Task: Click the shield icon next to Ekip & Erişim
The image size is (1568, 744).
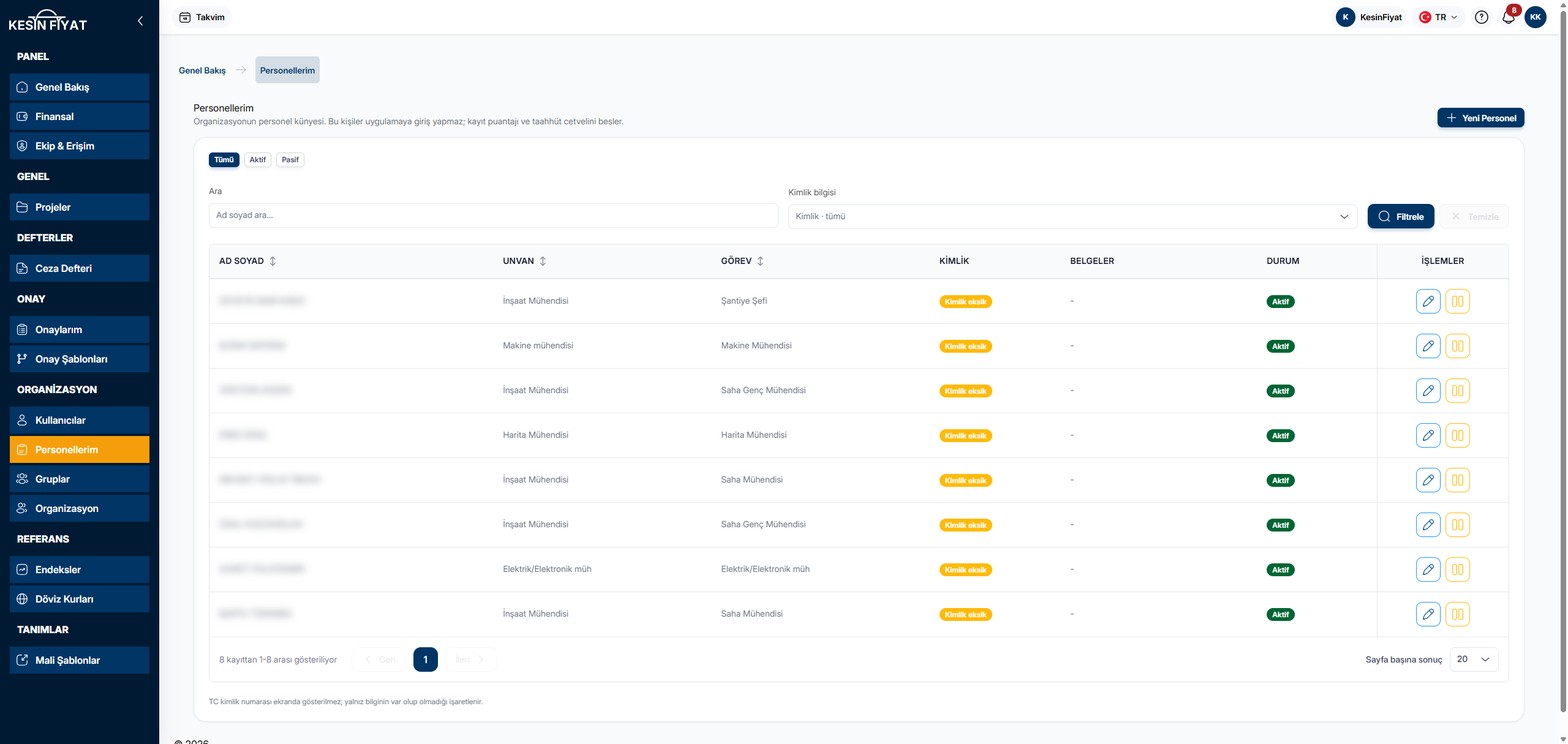Action: 23,146
